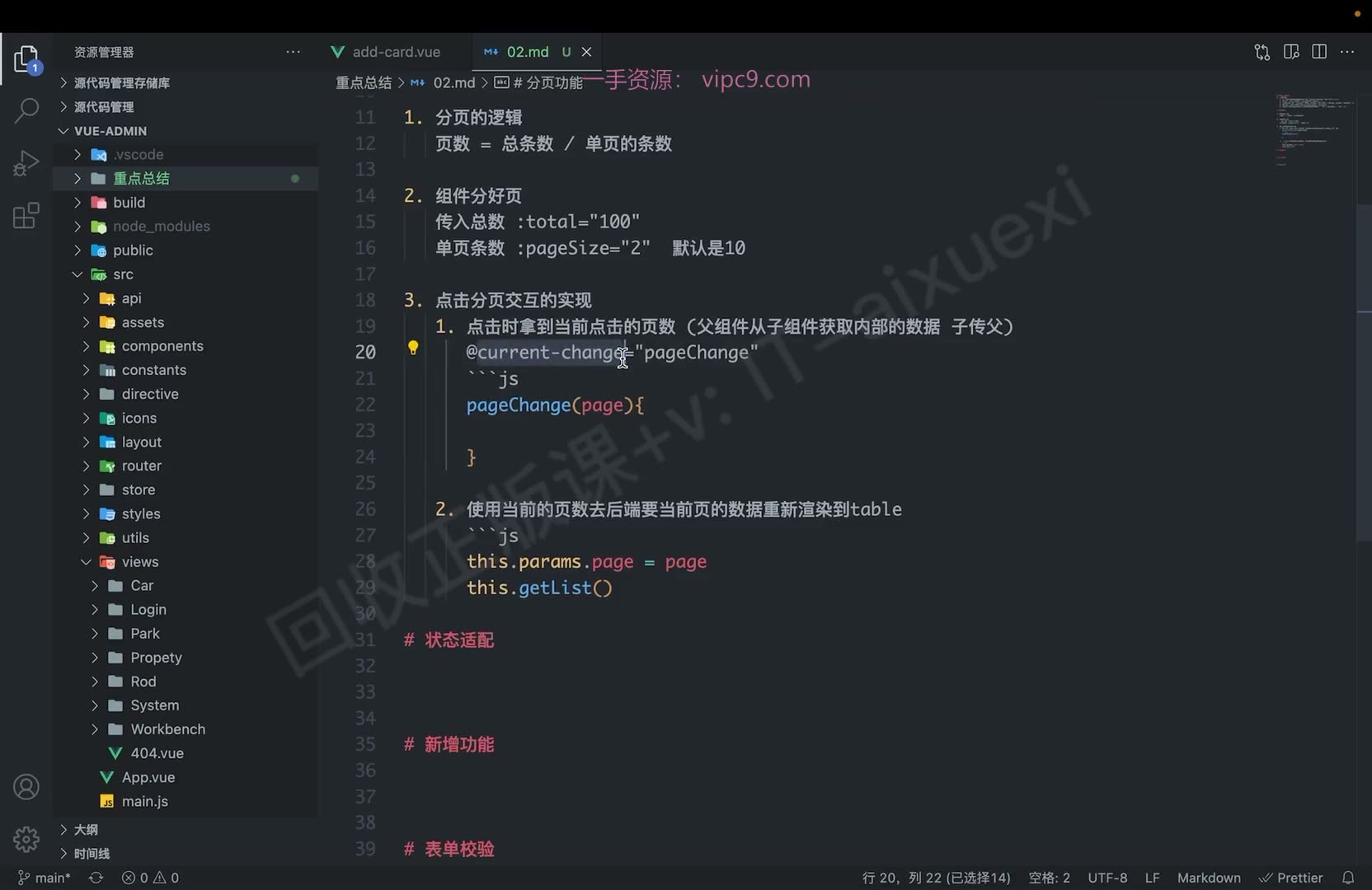Select the Markdown language mode

[x=1209, y=878]
